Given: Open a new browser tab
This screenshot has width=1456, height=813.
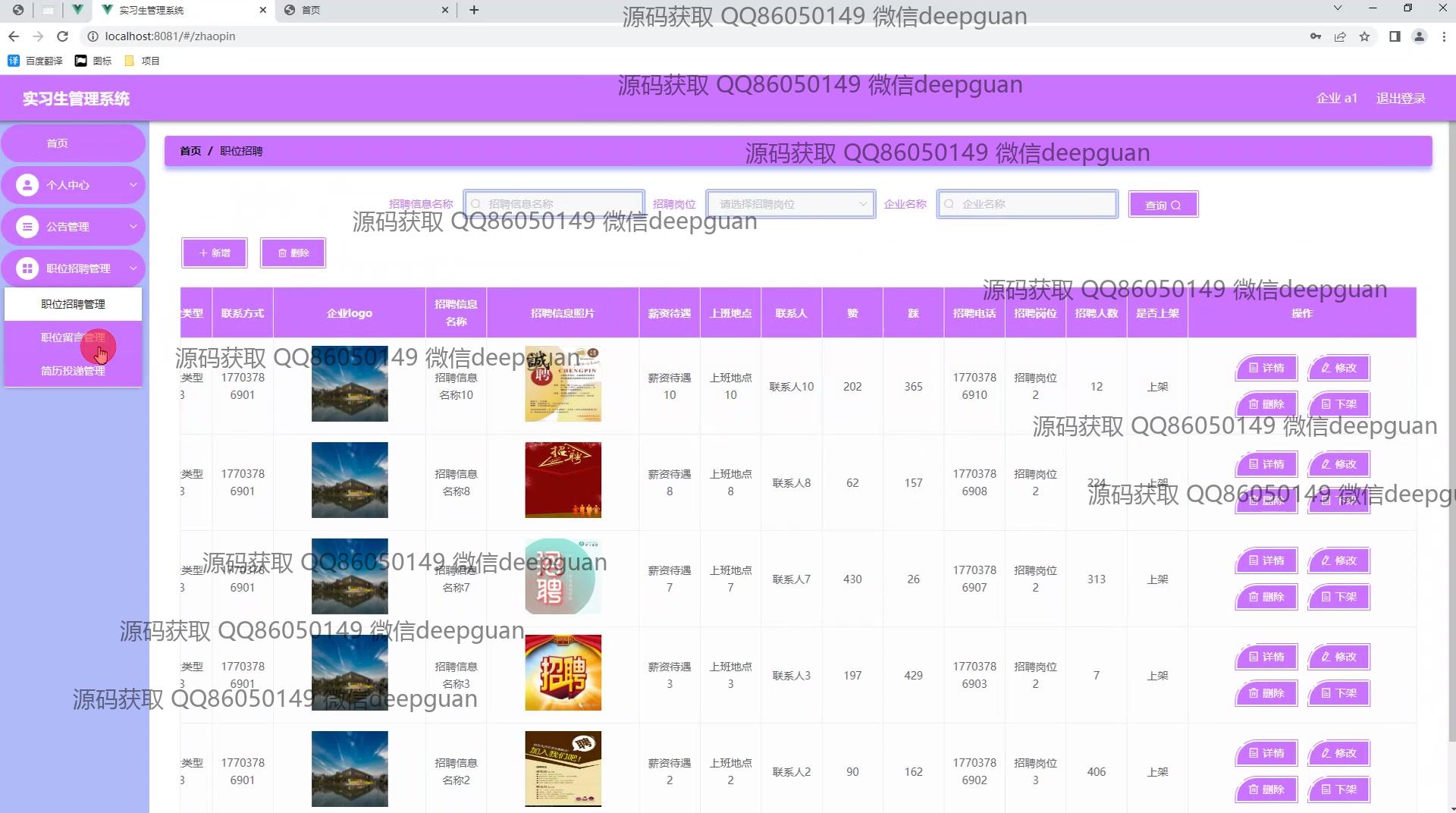Looking at the screenshot, I should pyautogui.click(x=474, y=10).
